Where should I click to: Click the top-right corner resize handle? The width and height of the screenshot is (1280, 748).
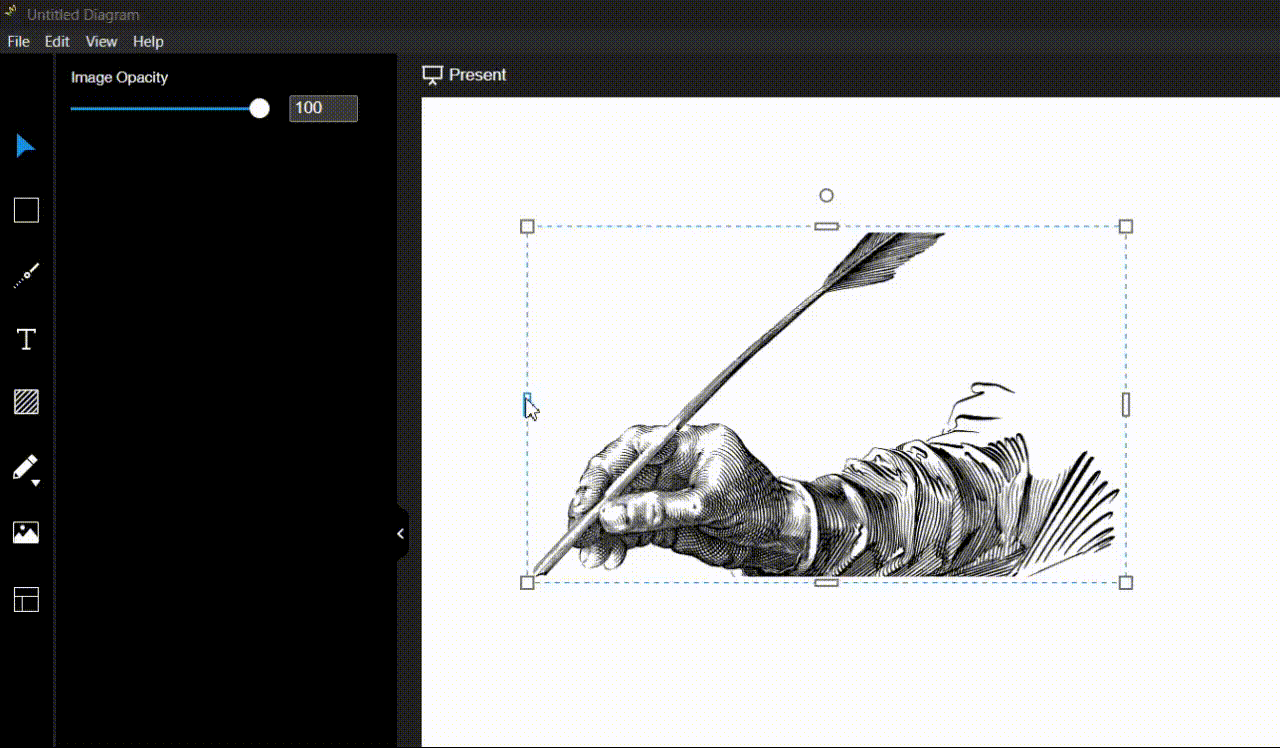(1125, 226)
